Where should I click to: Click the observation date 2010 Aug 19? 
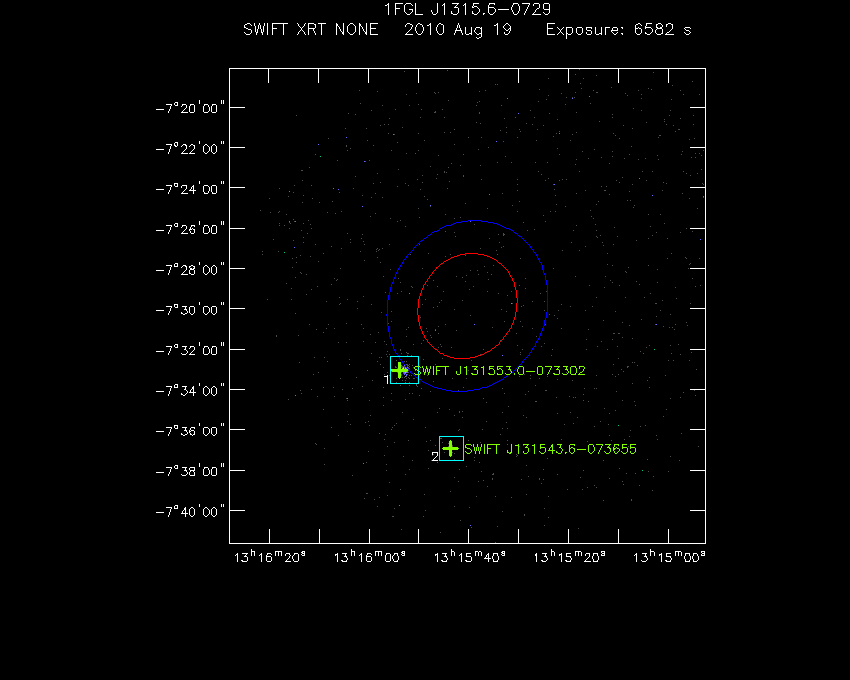(x=458, y=30)
